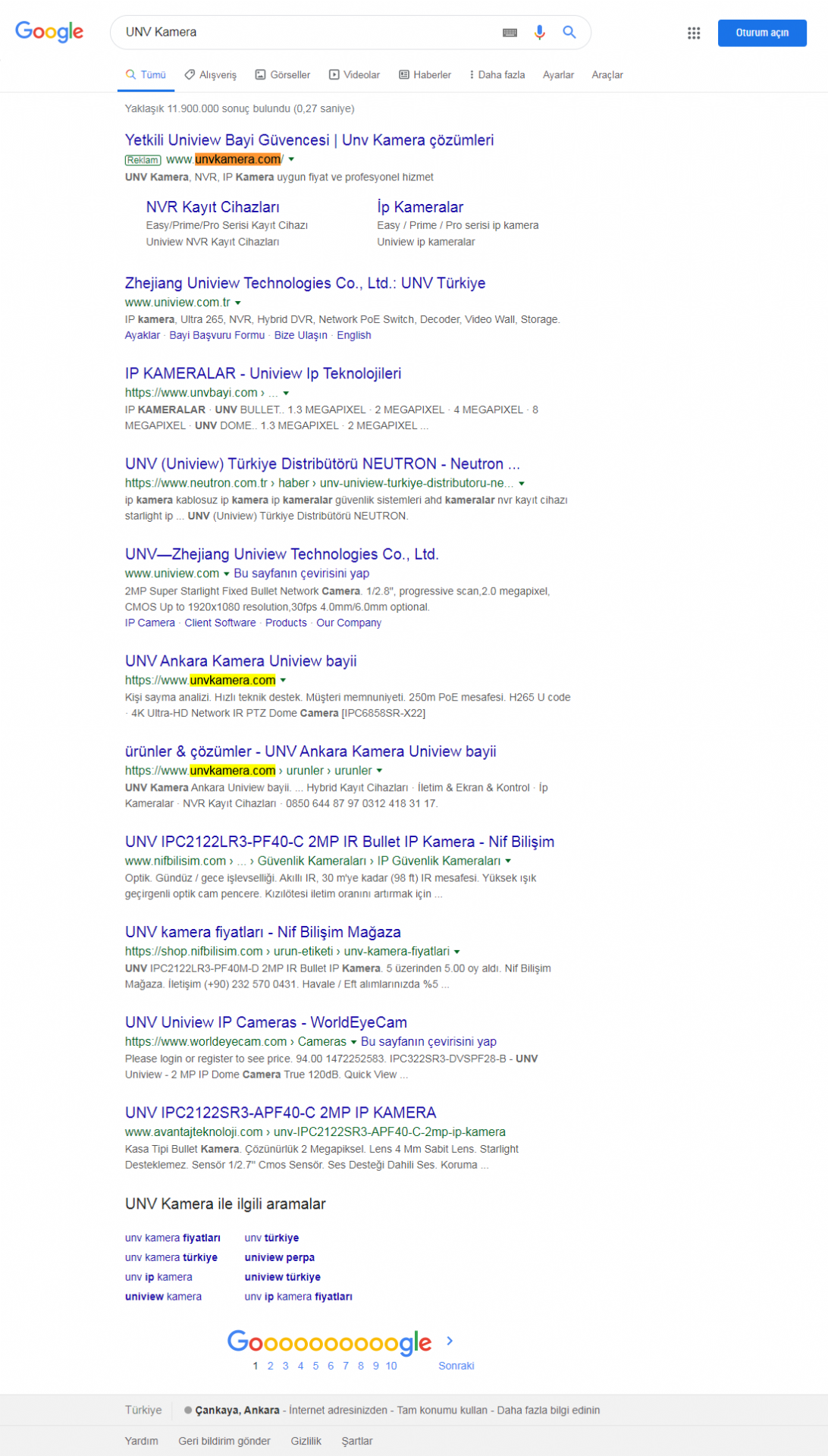Open ürünler & çözümler UNV Ankara result
Screen dimensions: 828x1456
coord(311,751)
